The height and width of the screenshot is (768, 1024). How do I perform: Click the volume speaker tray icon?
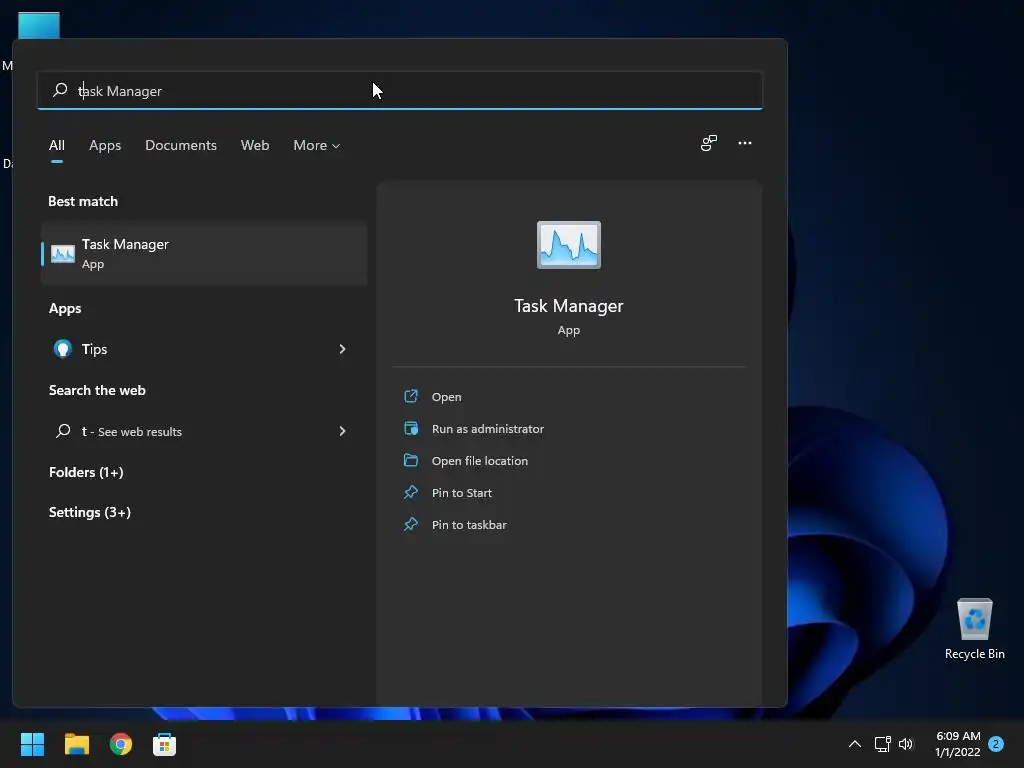906,744
